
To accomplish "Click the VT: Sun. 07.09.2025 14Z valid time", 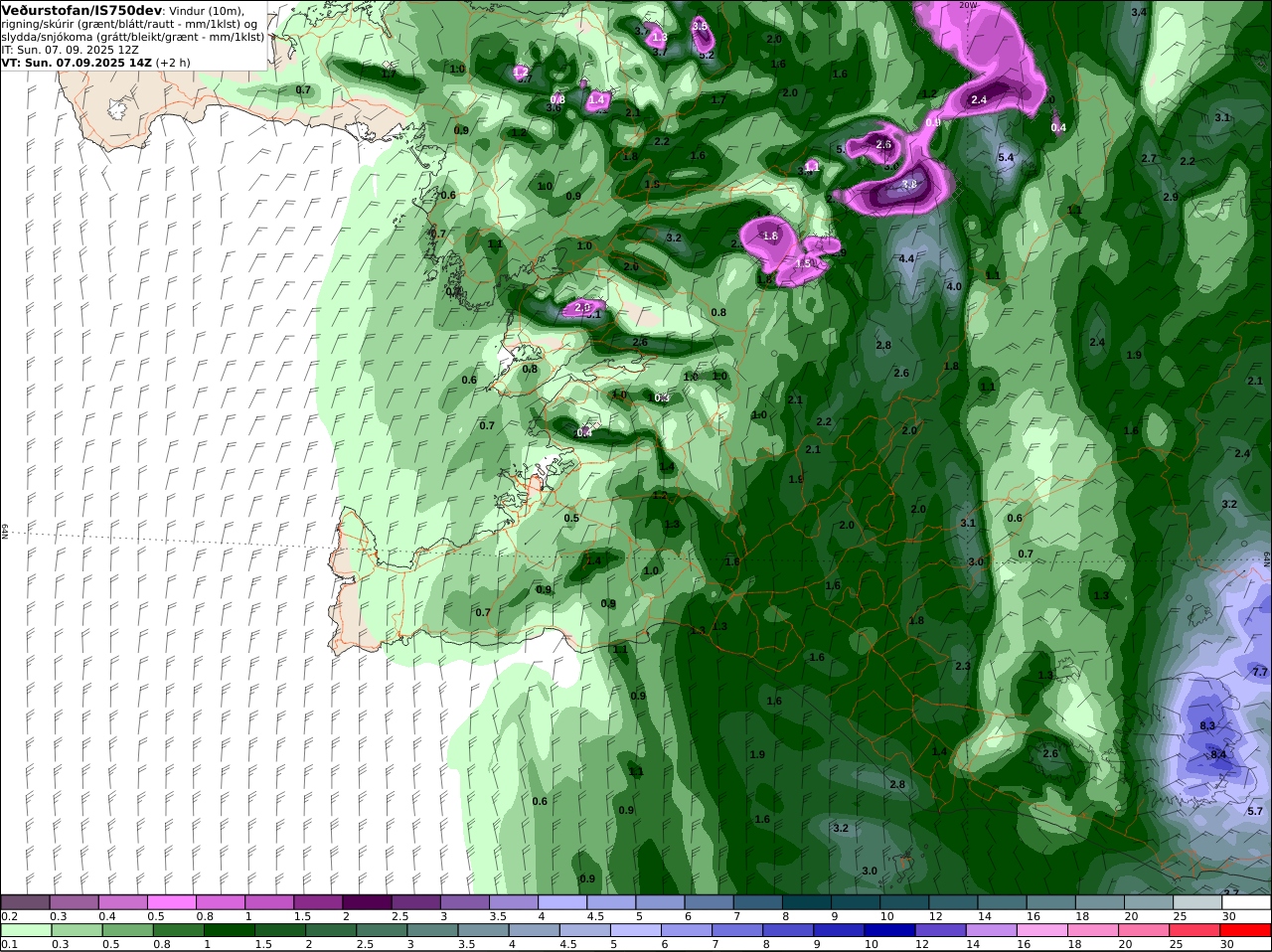I will 77,62.
